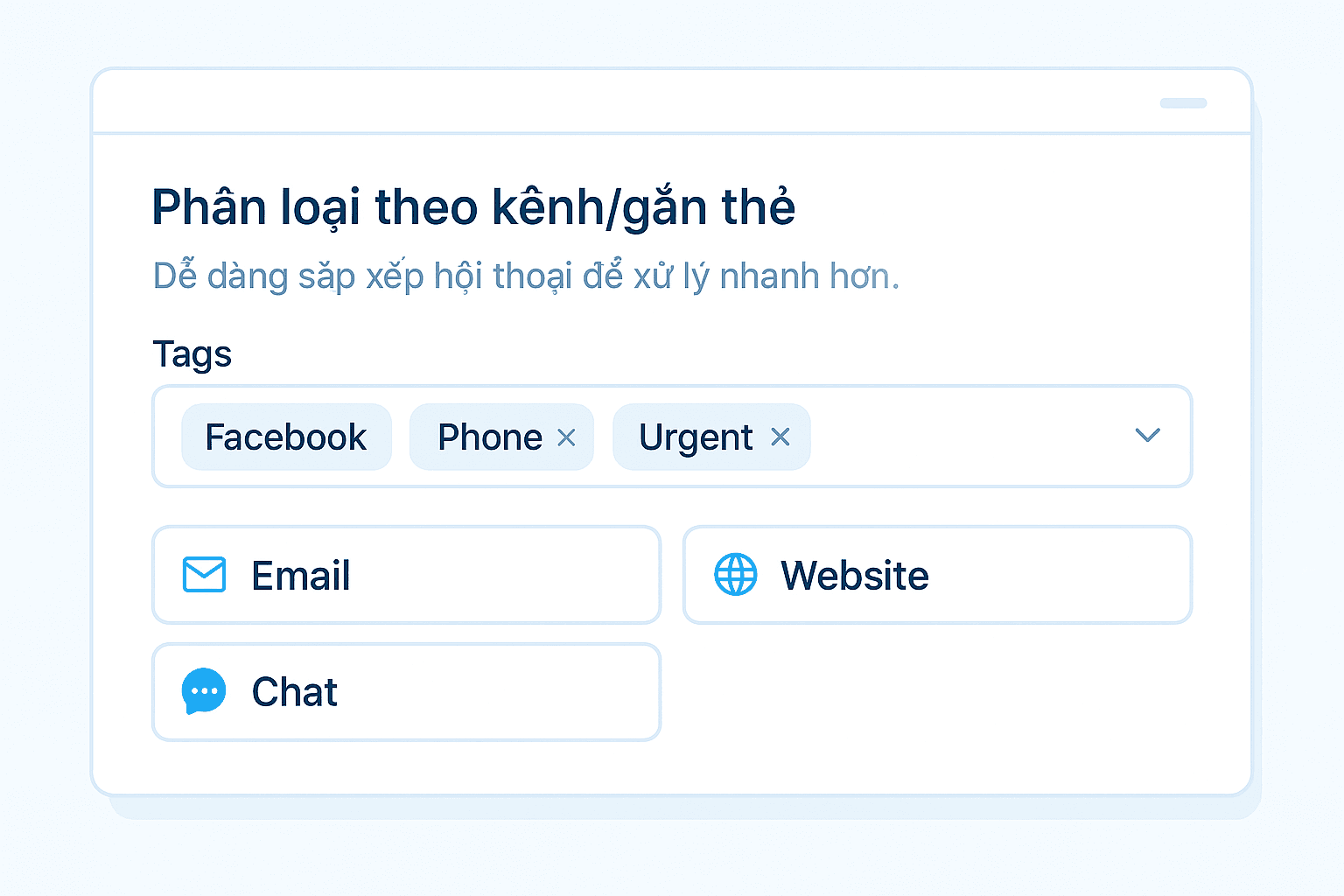Click the subtitle "Dễ dàng sắp xếp hội thoại"
The width and height of the screenshot is (1344, 896).
click(525, 276)
